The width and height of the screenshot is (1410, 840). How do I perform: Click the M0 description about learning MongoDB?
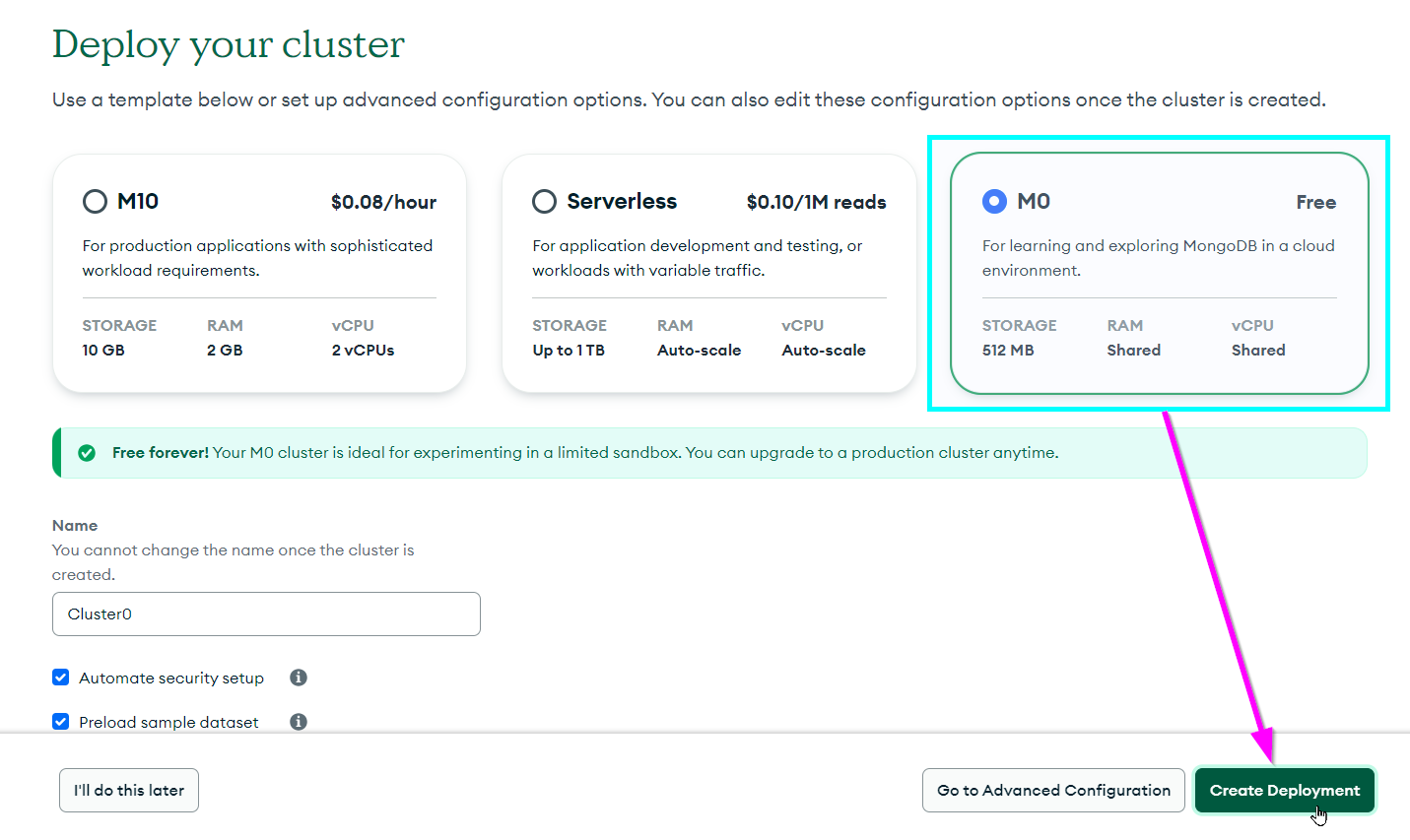(x=1159, y=258)
